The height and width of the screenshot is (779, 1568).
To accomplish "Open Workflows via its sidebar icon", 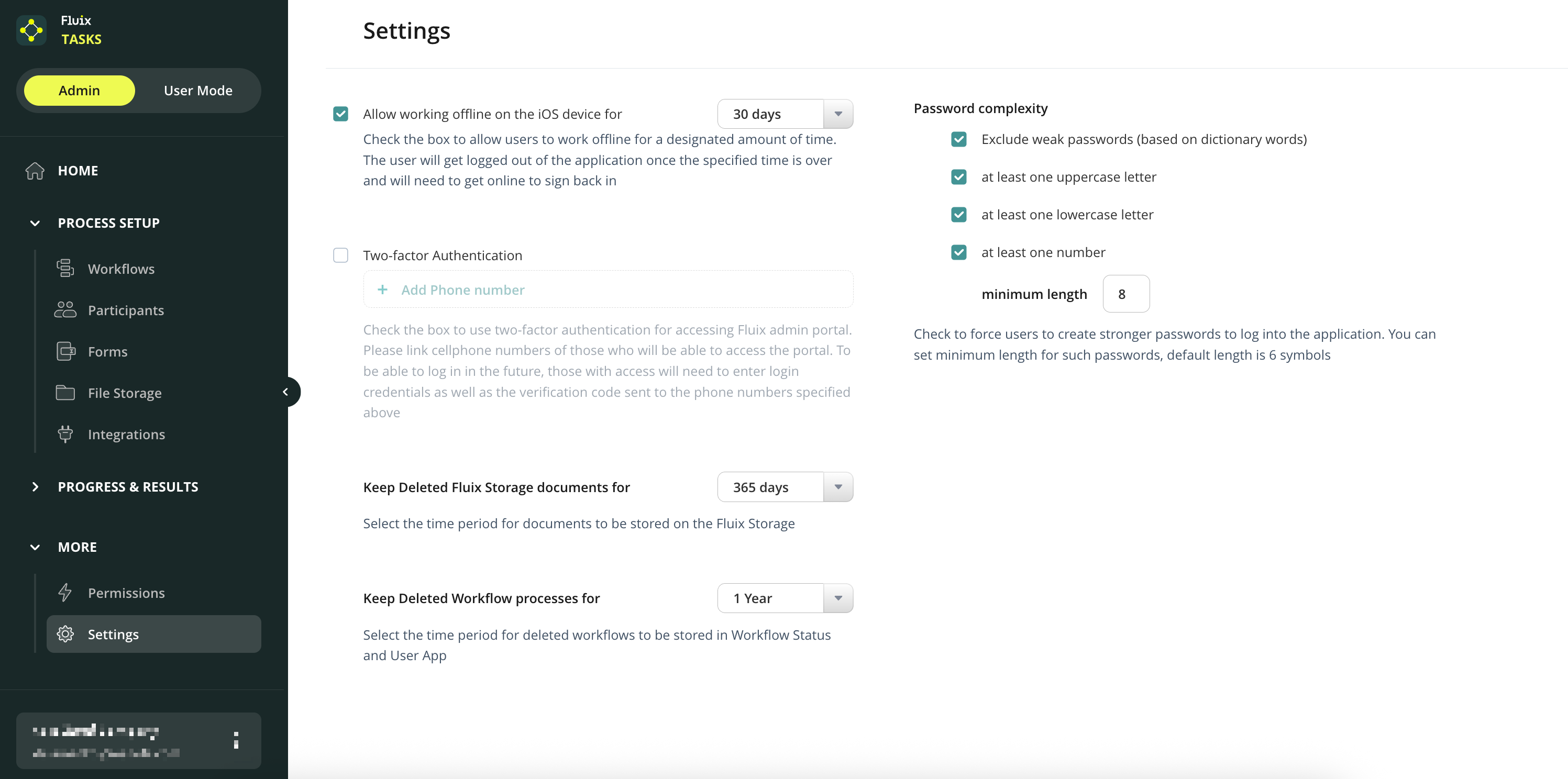I will tap(65, 269).
